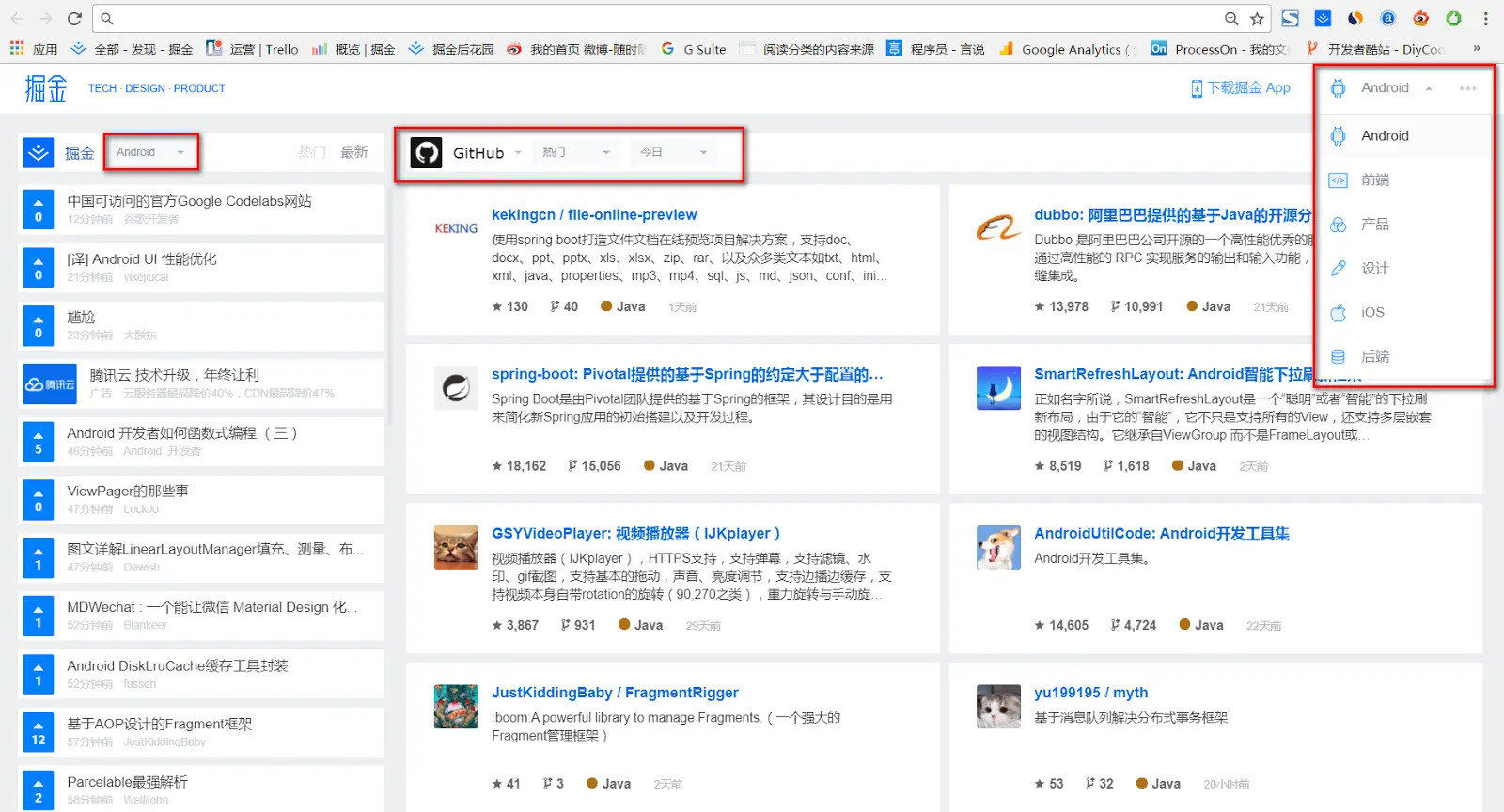
Task: Click the 下载掘金 App link
Action: coord(1241,87)
